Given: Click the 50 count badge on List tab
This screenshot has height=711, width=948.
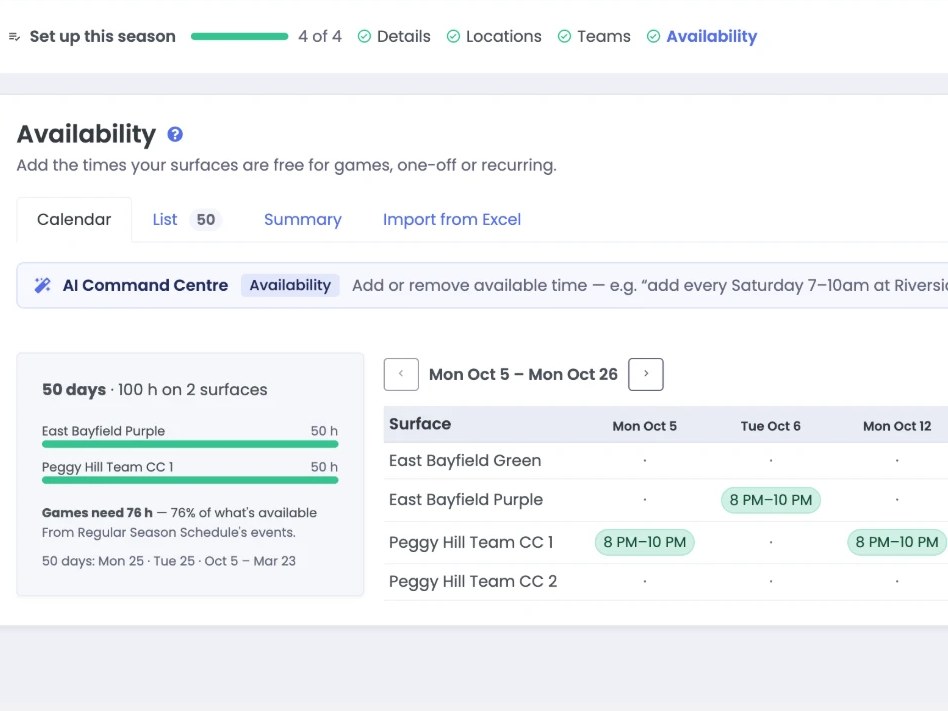Looking at the screenshot, I should pyautogui.click(x=206, y=219).
